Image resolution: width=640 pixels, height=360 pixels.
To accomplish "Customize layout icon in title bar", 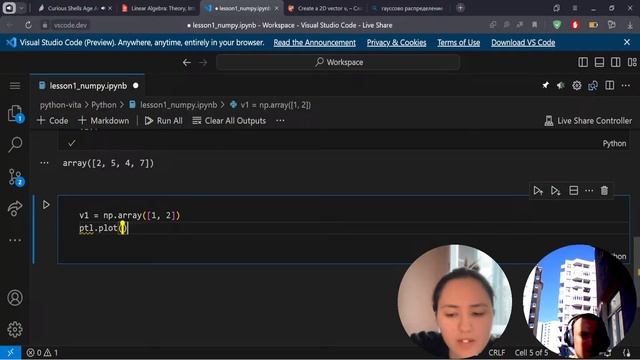I will (x=632, y=62).
